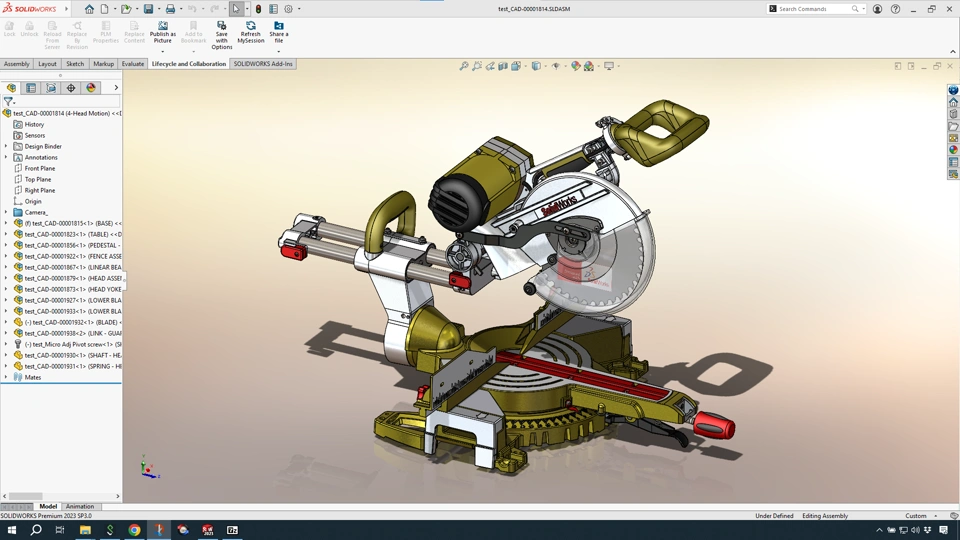Click the Hide/Show Items icon

click(555, 66)
